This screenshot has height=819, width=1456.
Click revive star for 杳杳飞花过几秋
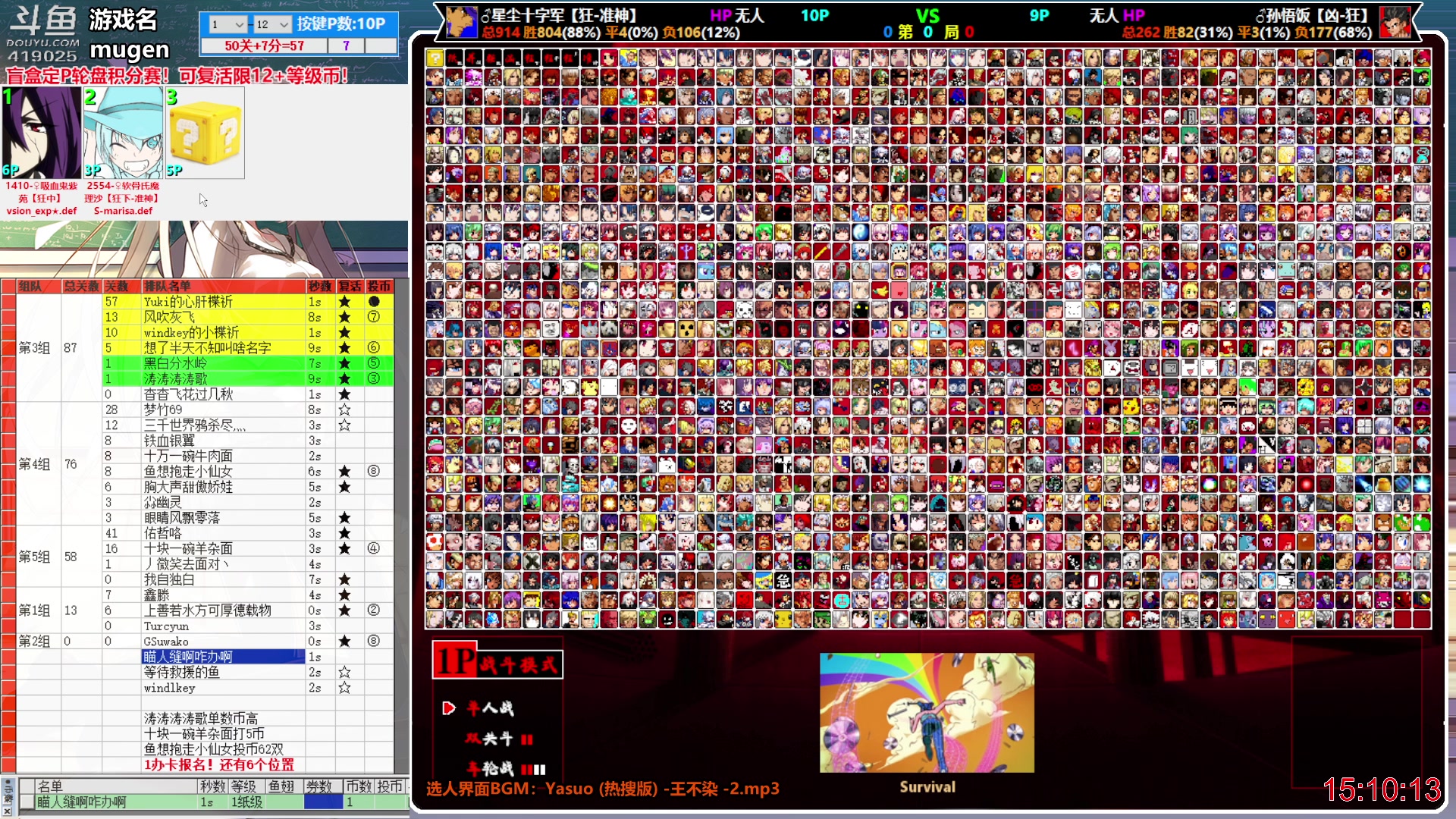pyautogui.click(x=344, y=394)
